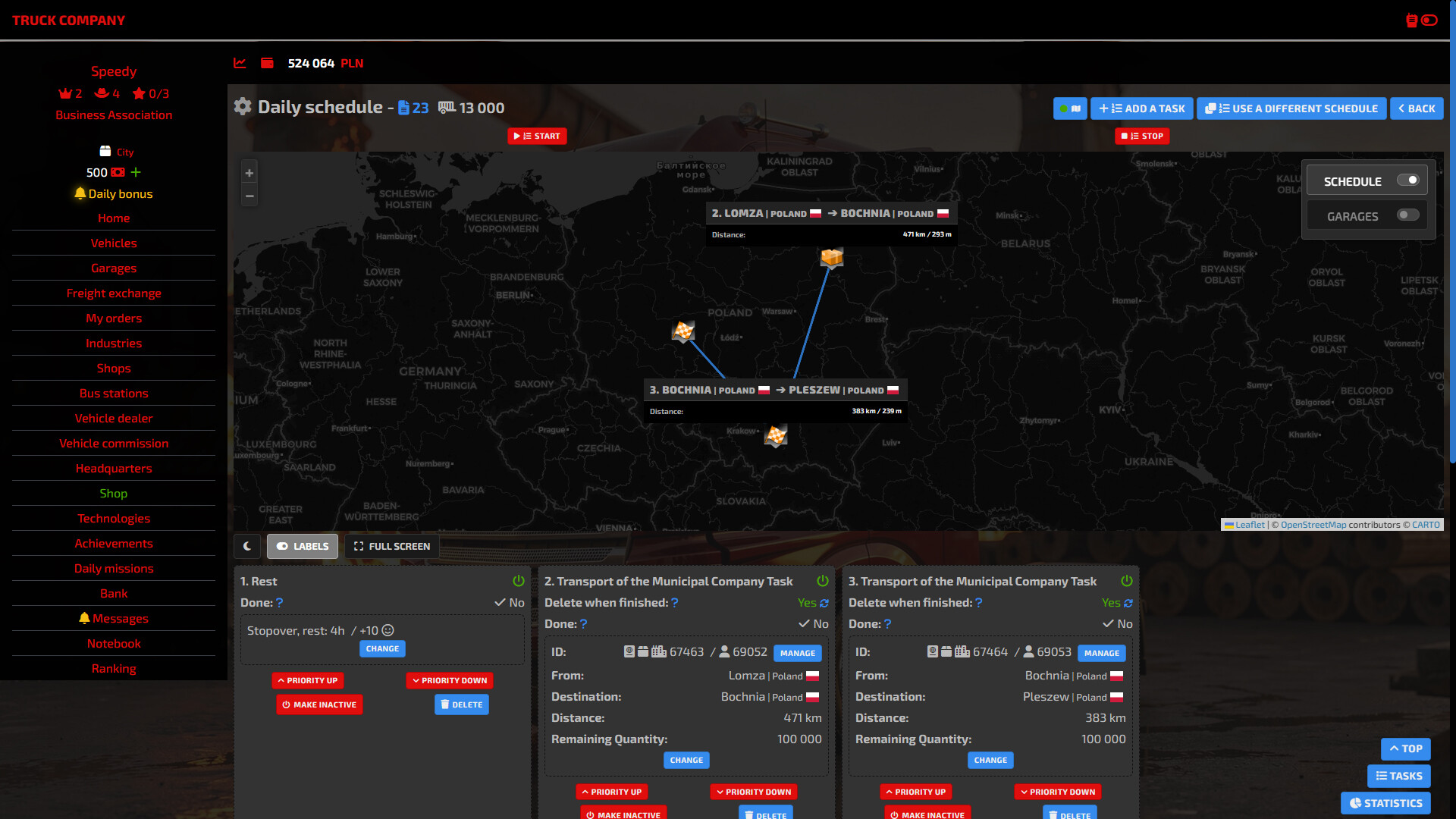Click ADD A TASK button
Viewport: 1456px width, 819px height.
click(x=1141, y=108)
